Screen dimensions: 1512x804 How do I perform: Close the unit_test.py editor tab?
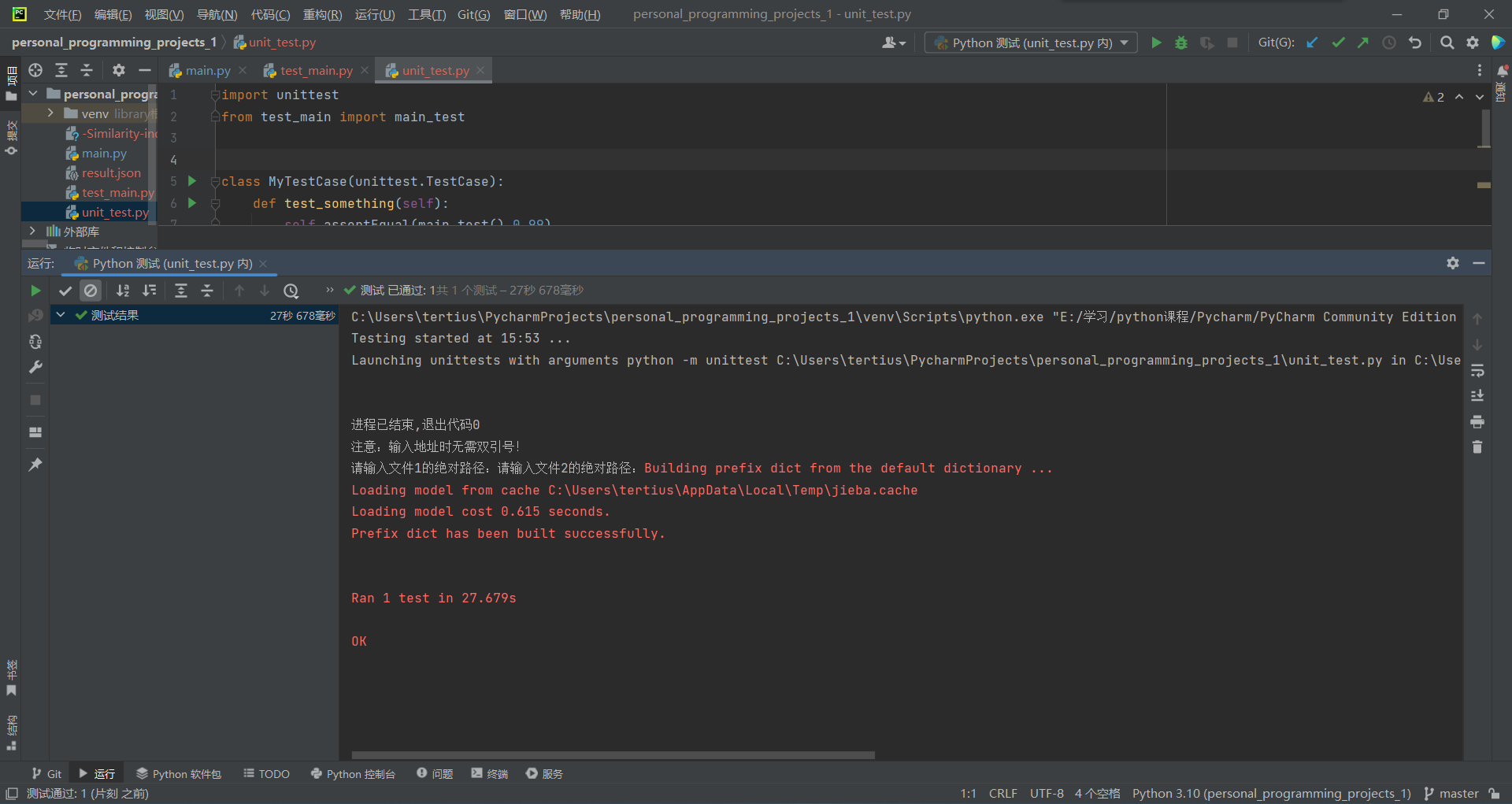coord(480,70)
